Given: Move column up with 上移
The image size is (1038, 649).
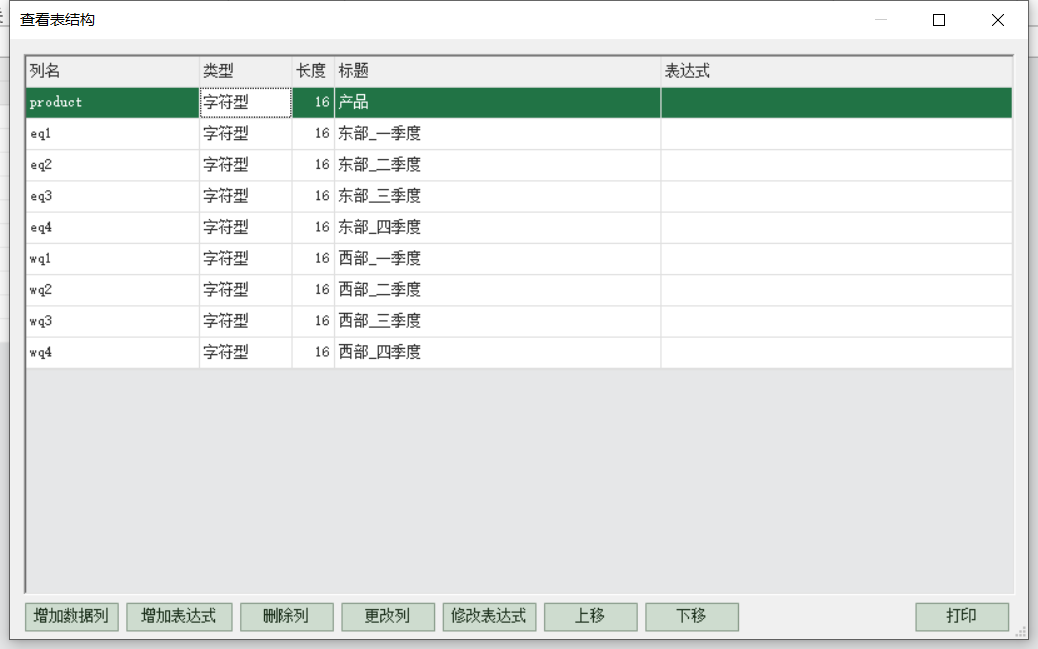Looking at the screenshot, I should click(x=590, y=617).
